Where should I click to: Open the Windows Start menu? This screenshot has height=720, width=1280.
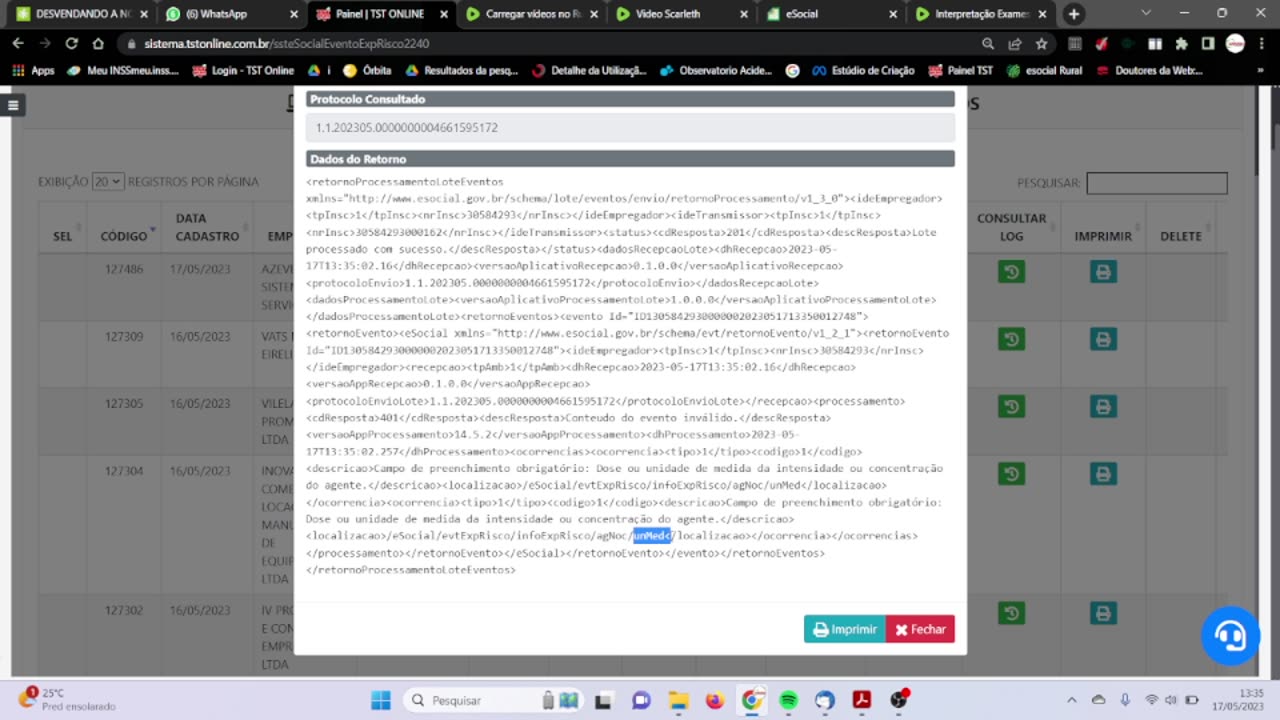[x=381, y=700]
